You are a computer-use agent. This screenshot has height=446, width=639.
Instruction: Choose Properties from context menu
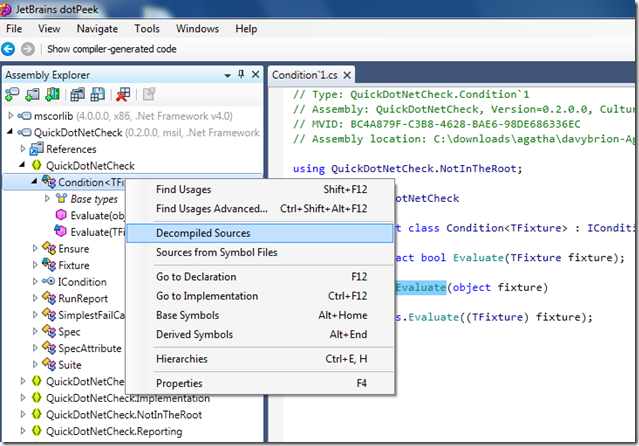[x=261, y=383]
